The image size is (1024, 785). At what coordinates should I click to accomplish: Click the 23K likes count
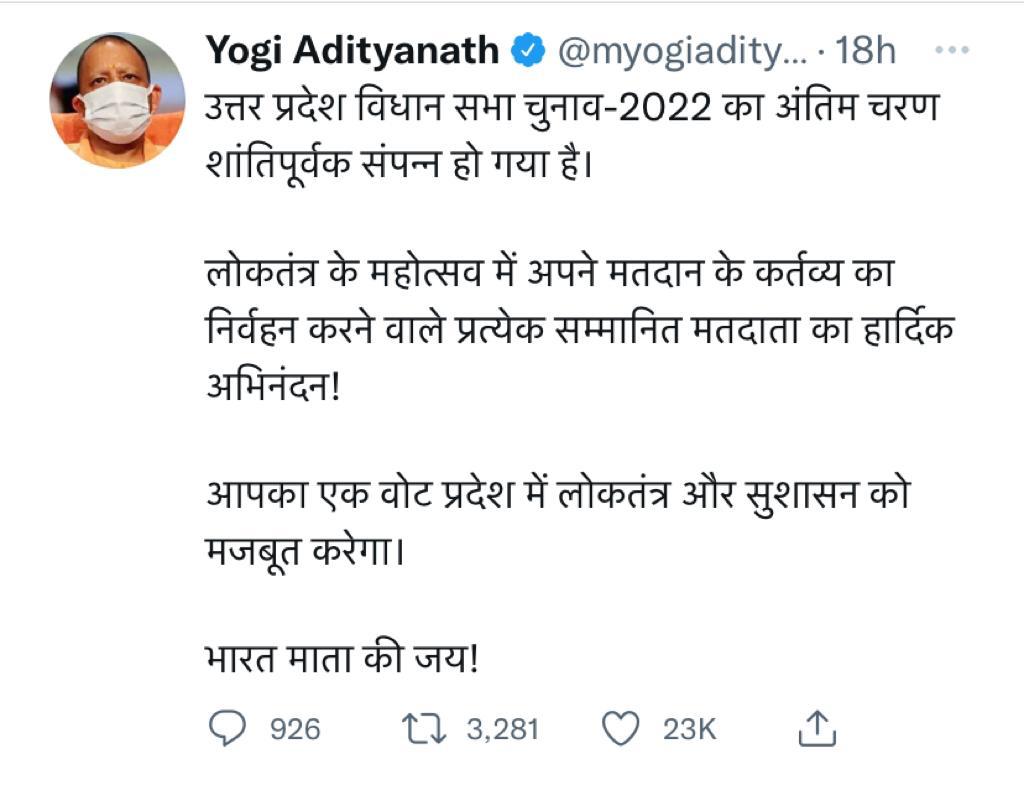pos(690,730)
